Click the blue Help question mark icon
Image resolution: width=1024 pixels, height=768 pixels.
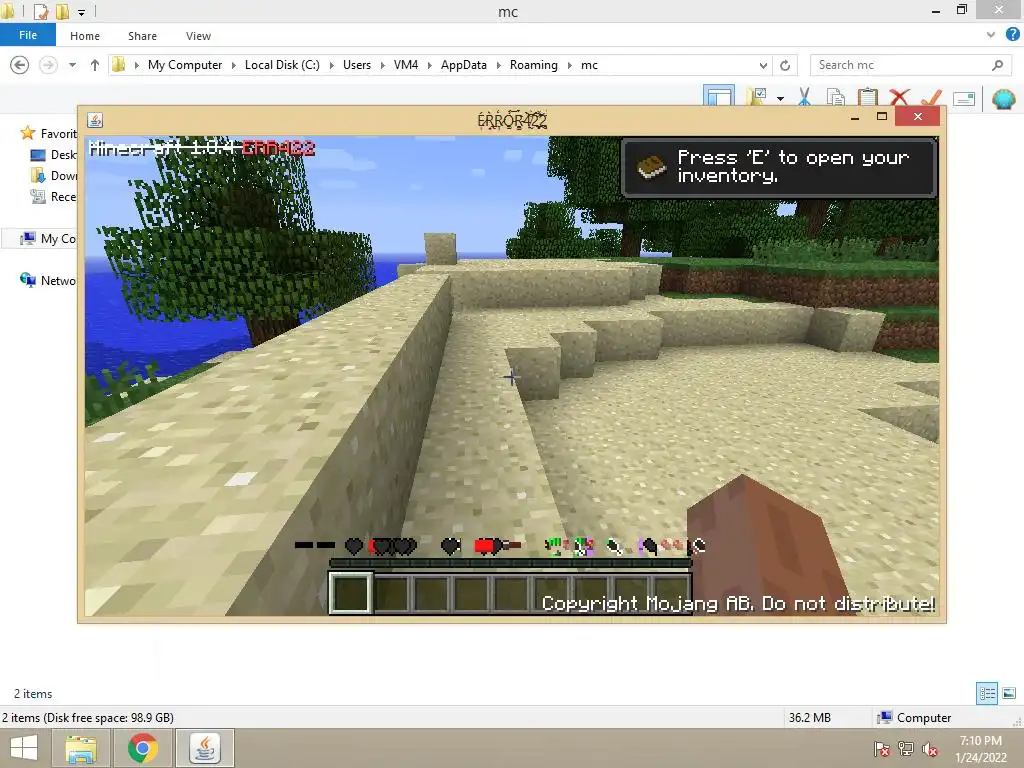[1012, 35]
